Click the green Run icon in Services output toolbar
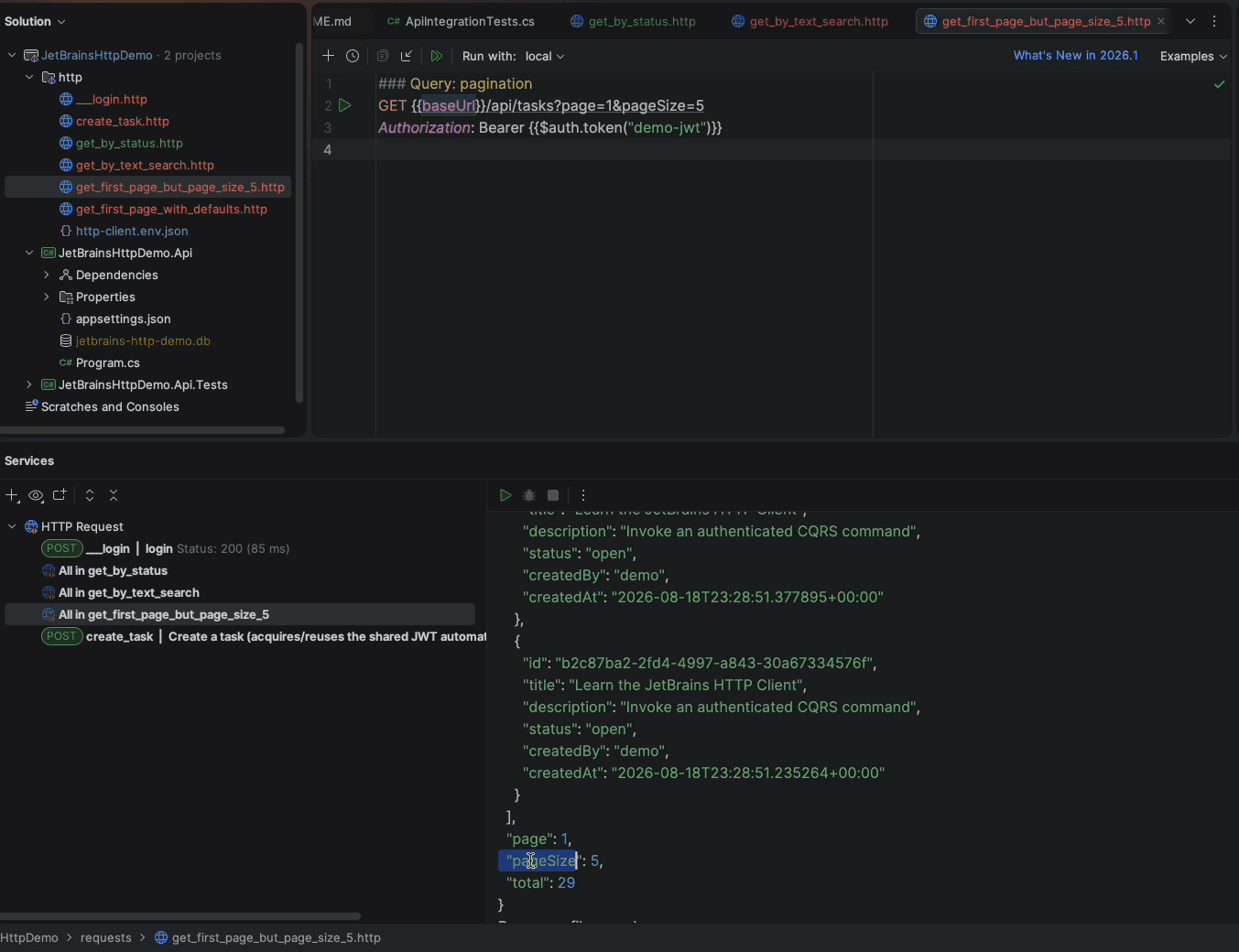 (505, 495)
